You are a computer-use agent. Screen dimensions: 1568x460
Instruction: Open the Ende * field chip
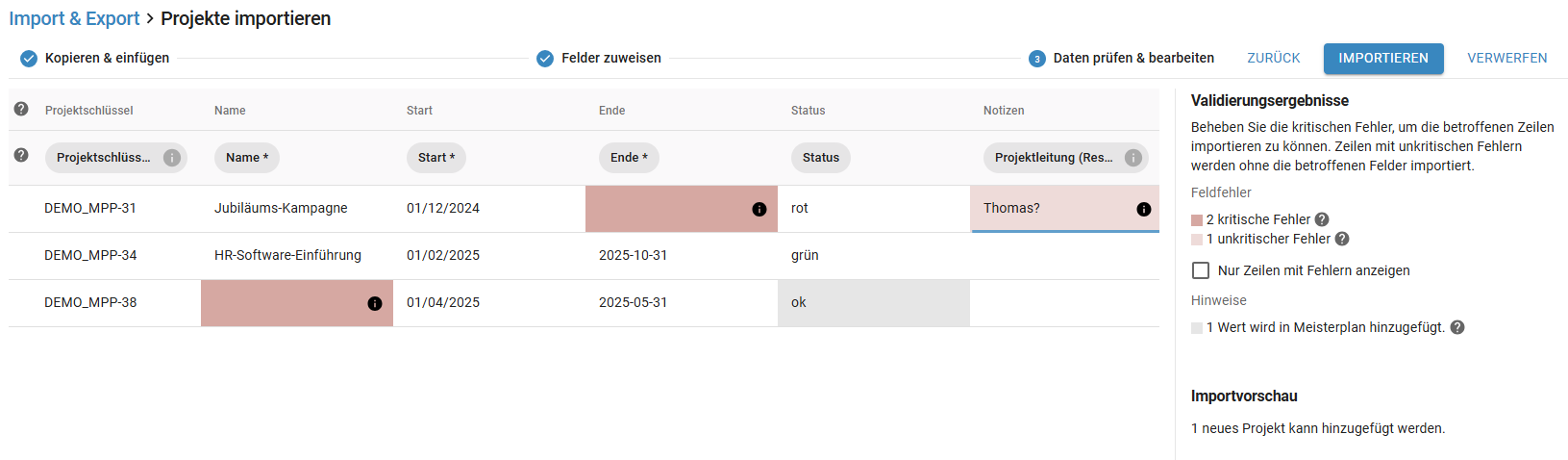pos(629,158)
